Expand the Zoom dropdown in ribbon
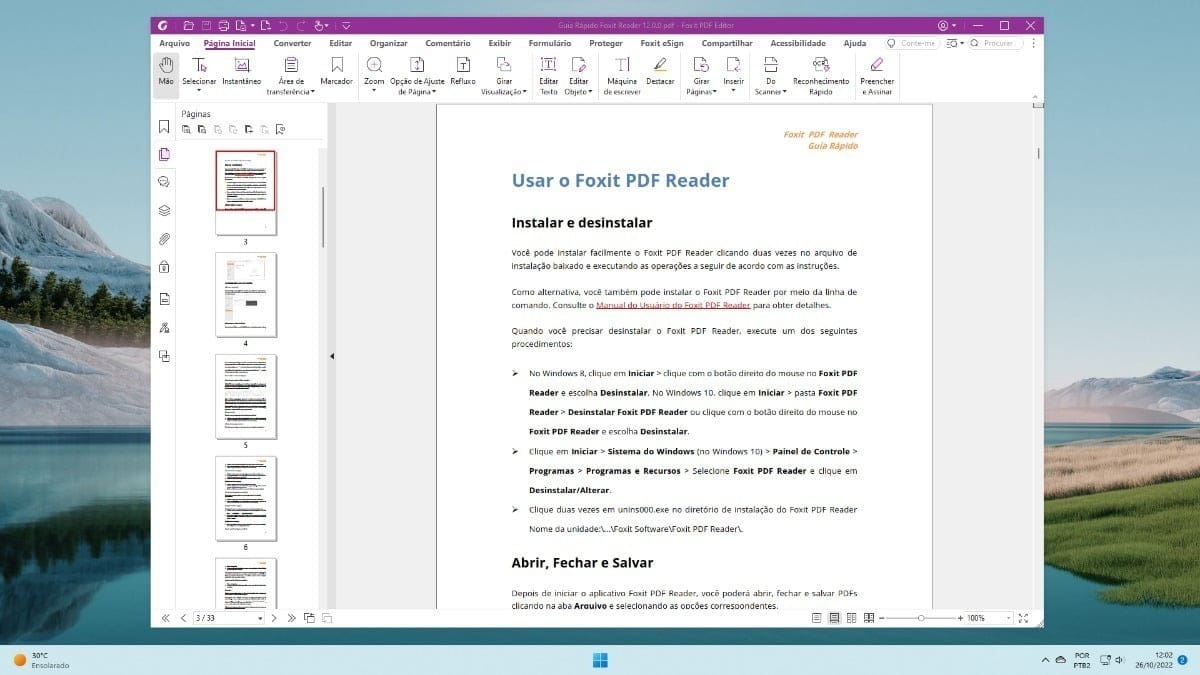The image size is (1200, 675). pyautogui.click(x=374, y=91)
